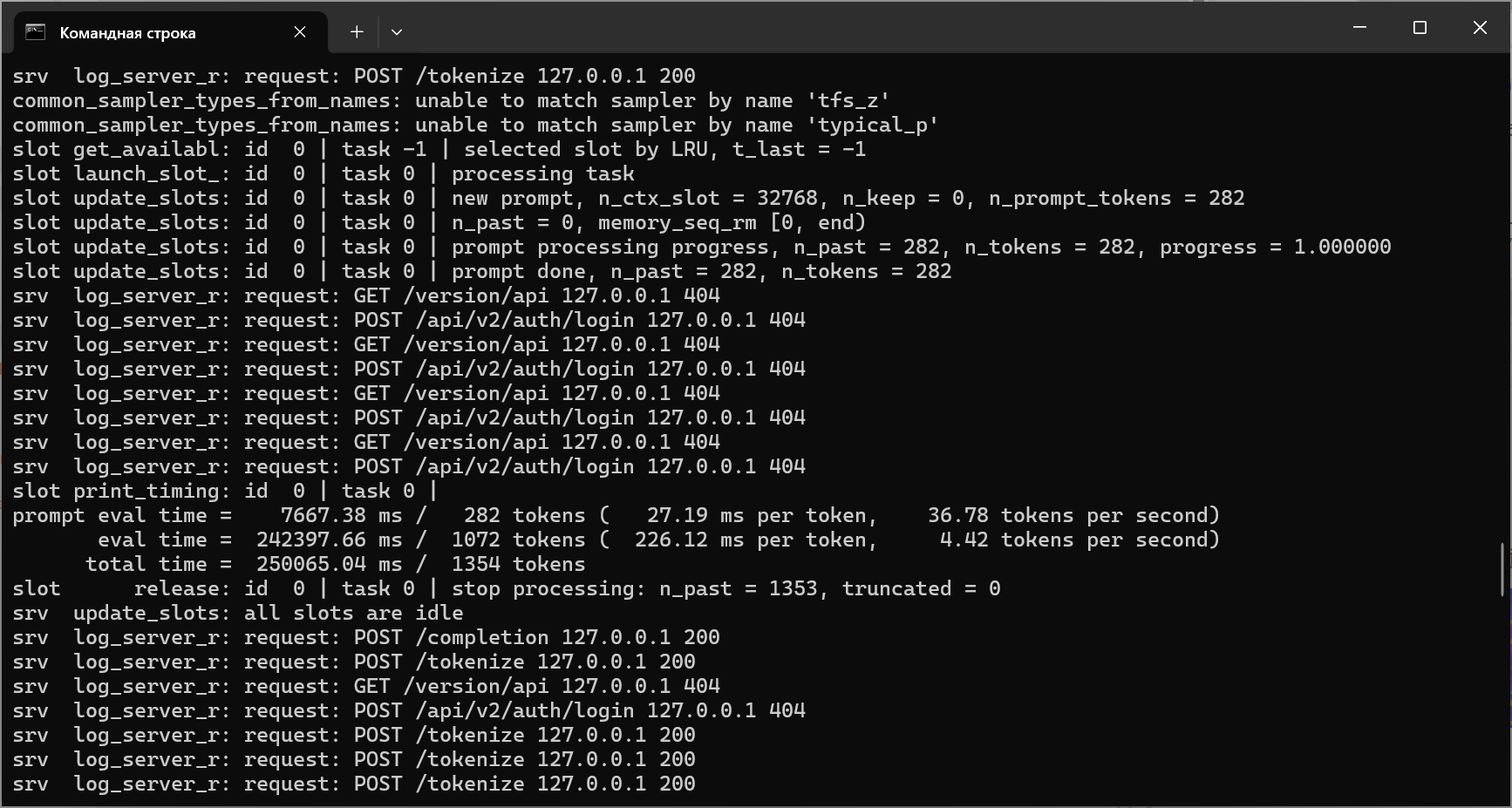The height and width of the screenshot is (808, 1512).
Task: Click the 'typical_p' sampler warning line
Action: point(475,126)
